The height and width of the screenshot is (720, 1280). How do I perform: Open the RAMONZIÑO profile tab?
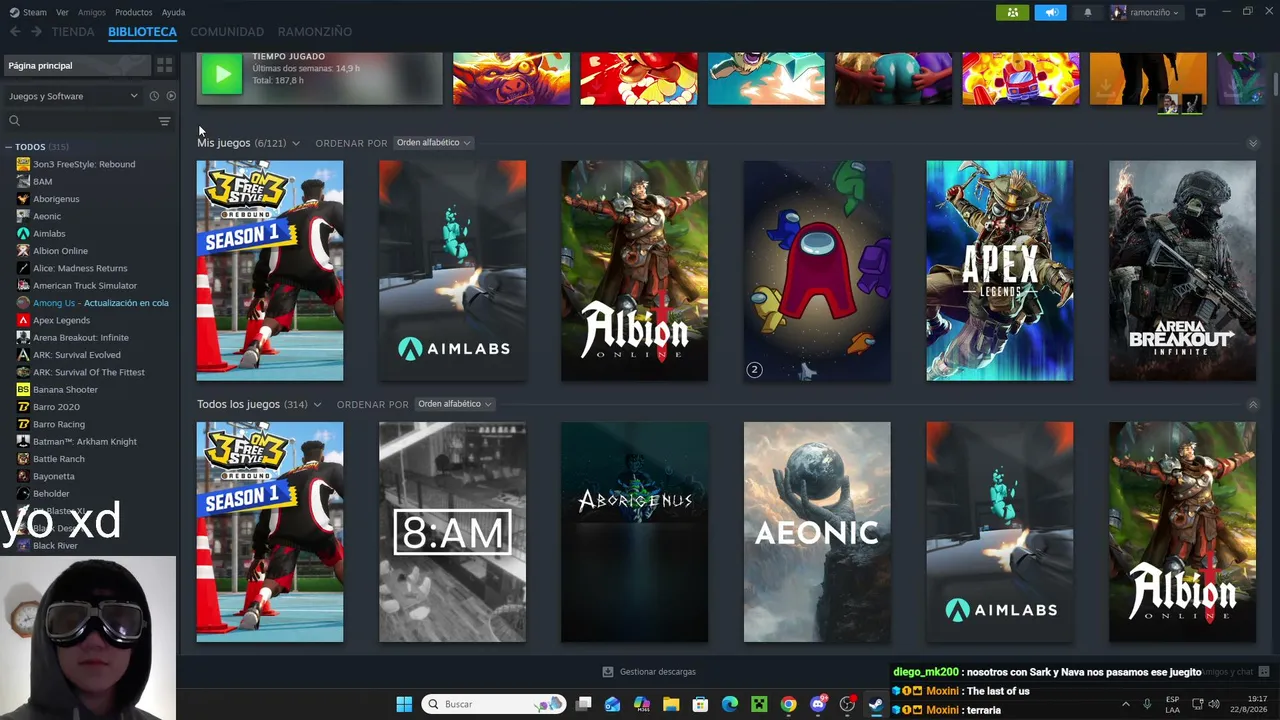315,32
